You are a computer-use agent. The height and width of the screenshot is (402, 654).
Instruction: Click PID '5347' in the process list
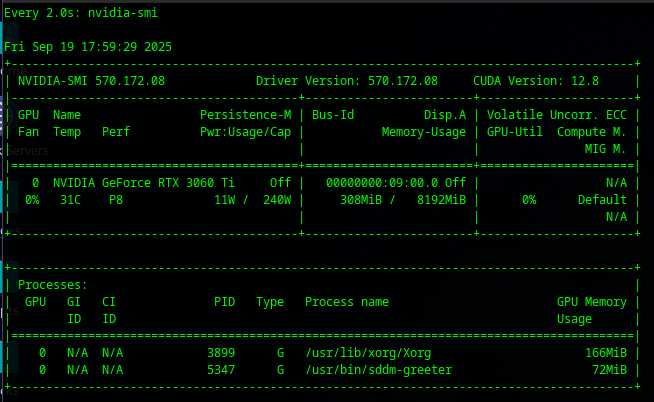[221, 370]
